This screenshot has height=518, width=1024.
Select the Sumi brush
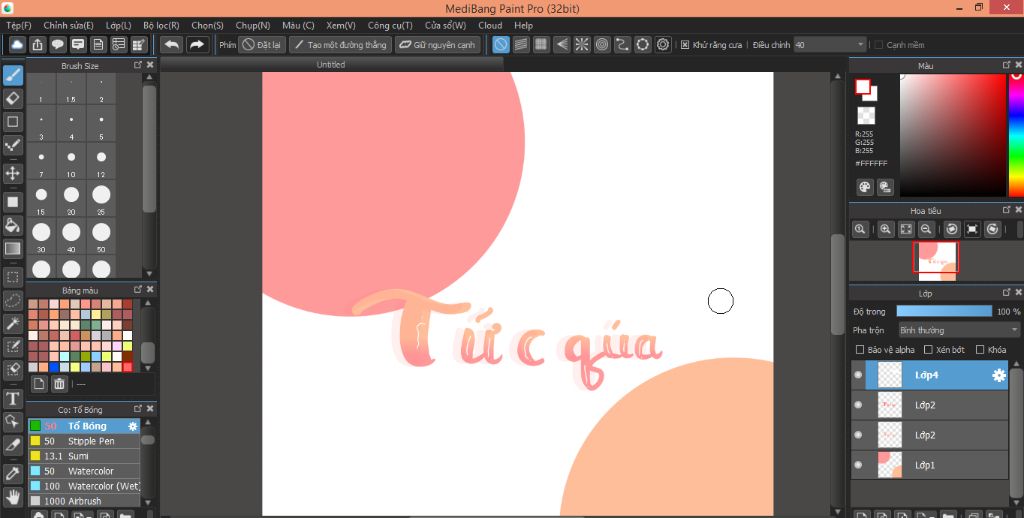tap(84, 456)
